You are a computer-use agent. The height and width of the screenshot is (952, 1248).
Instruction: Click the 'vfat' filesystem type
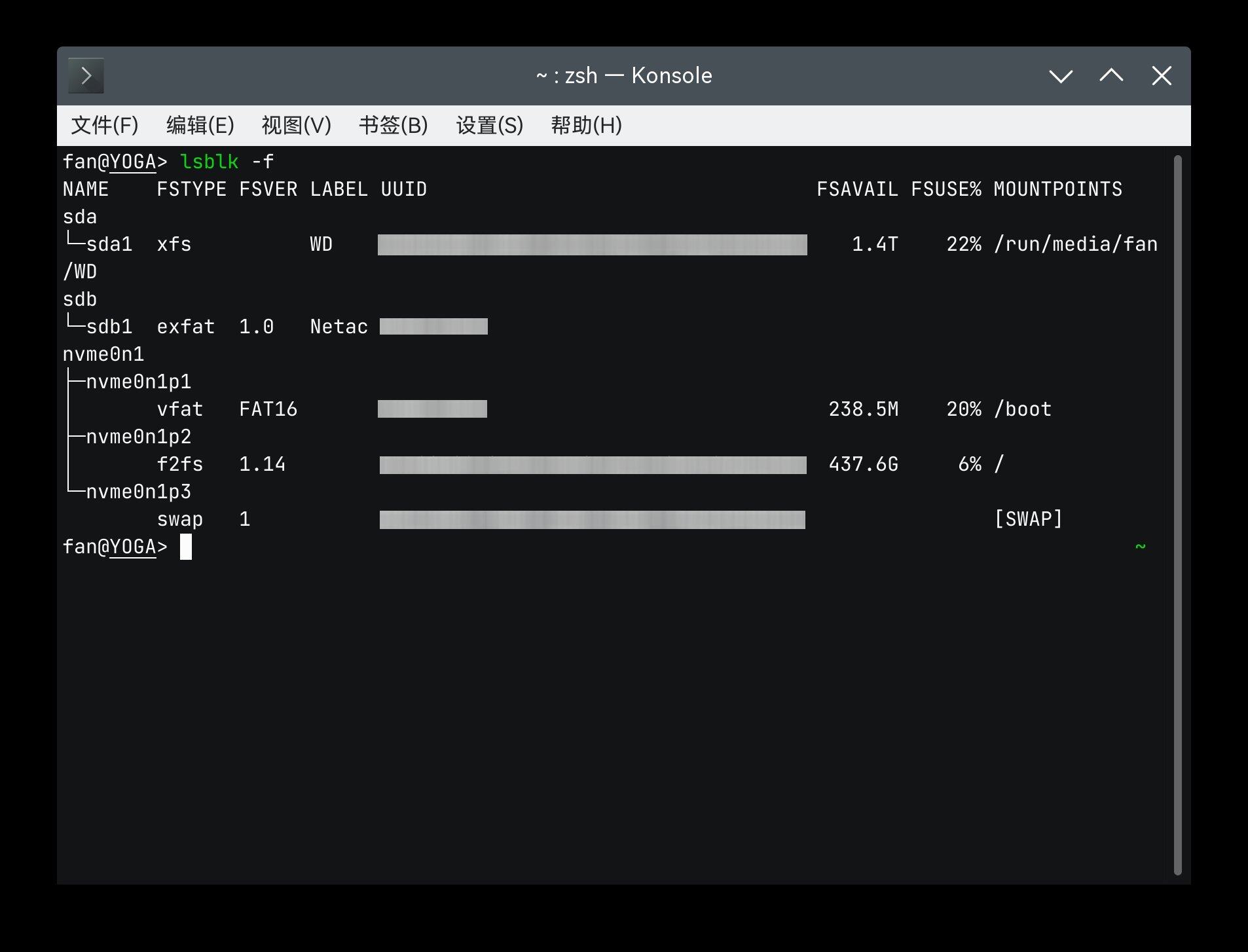(180, 409)
